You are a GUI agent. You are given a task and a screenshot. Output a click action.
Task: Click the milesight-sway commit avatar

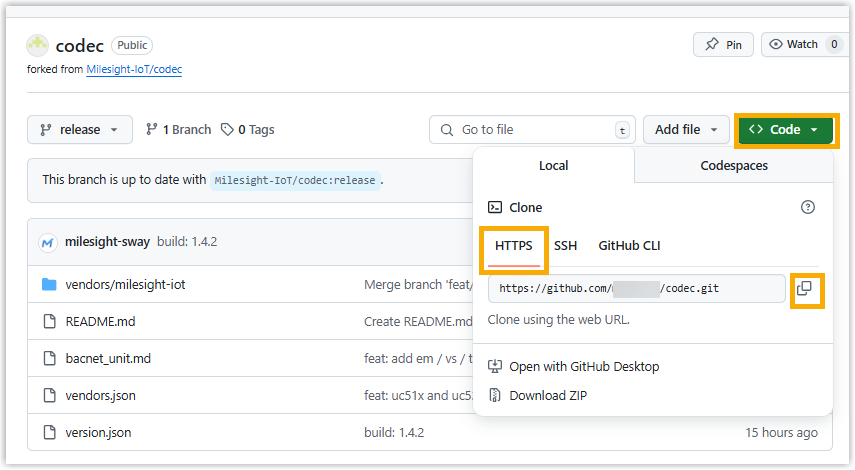(47, 243)
